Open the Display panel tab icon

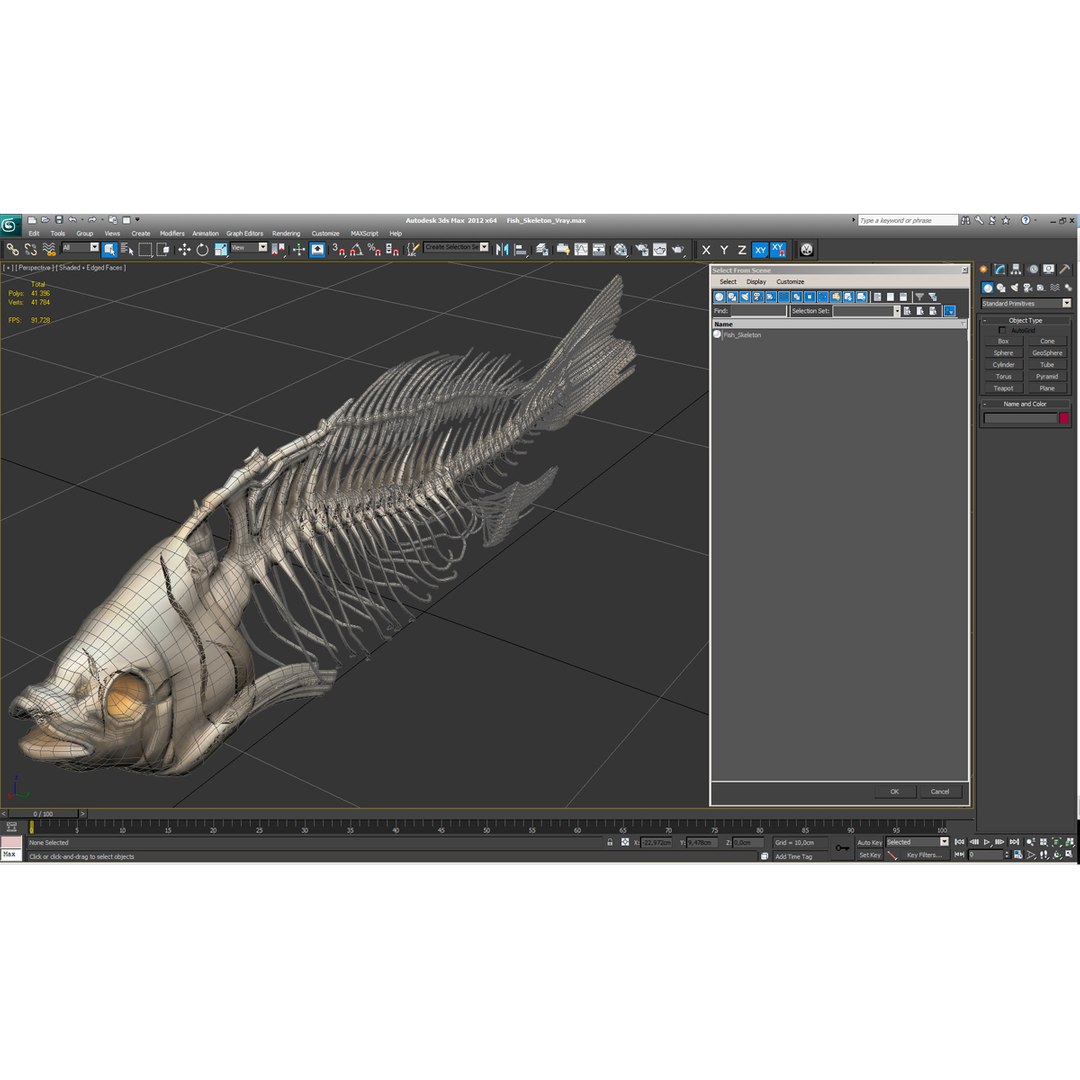1048,269
